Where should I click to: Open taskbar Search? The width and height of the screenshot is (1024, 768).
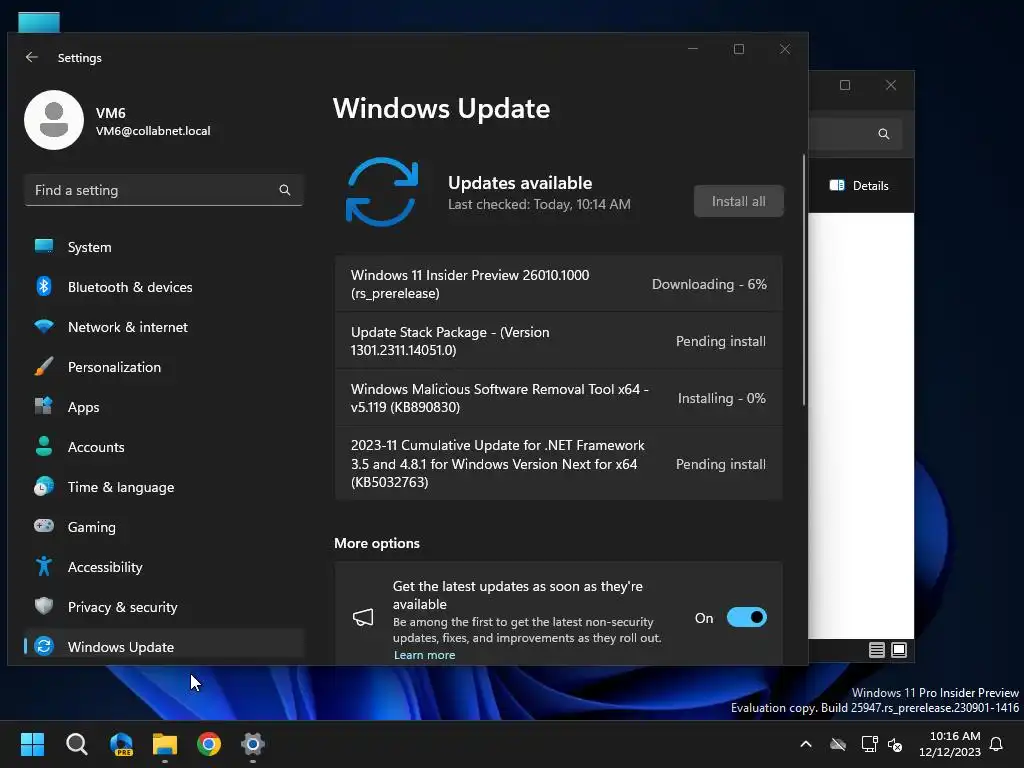pos(76,744)
